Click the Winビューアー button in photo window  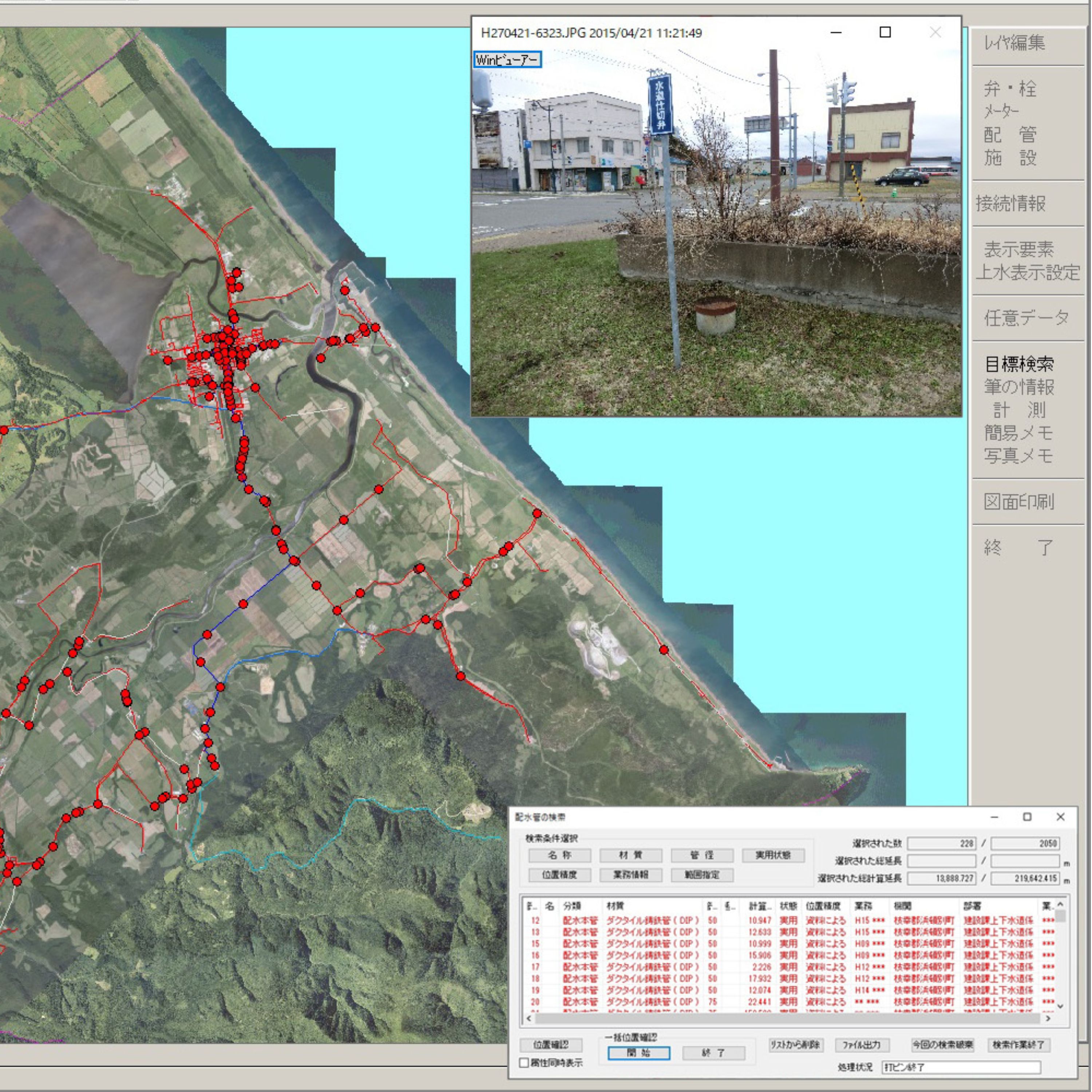click(x=507, y=60)
